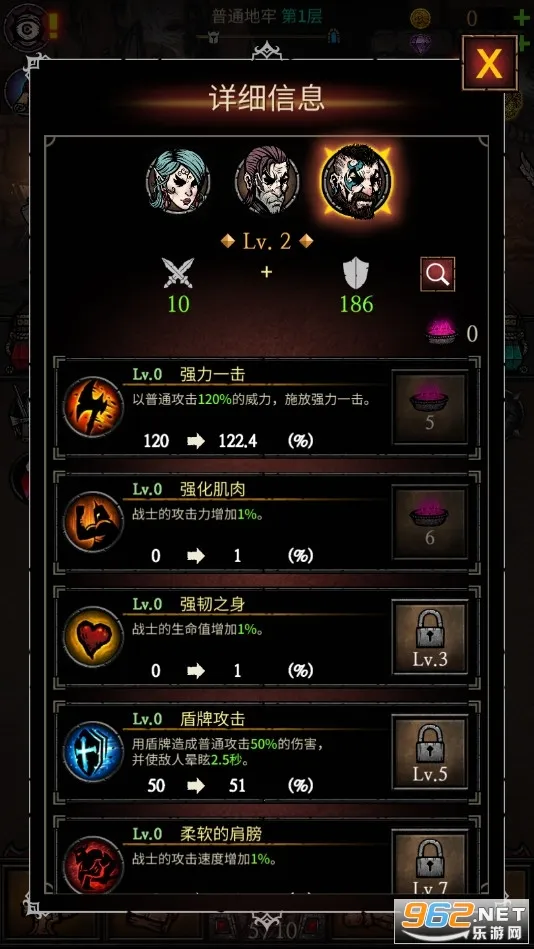Screen dimensions: 534x949
Task: Open the magnifying glass stats details
Action: [x=437, y=274]
